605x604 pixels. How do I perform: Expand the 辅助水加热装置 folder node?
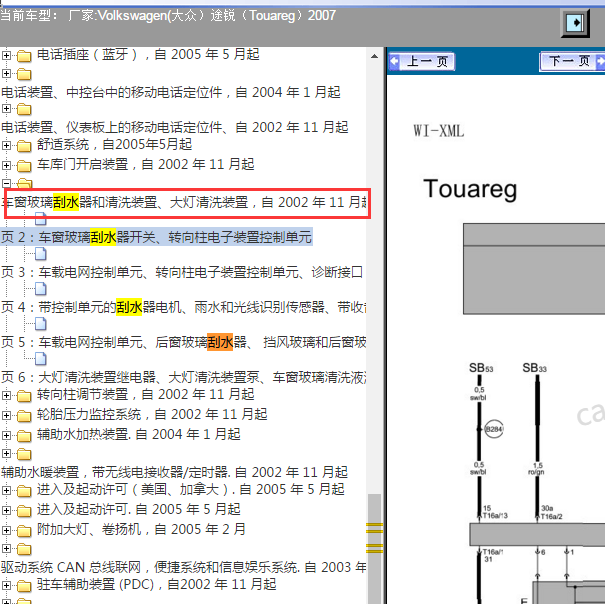tap(6, 435)
